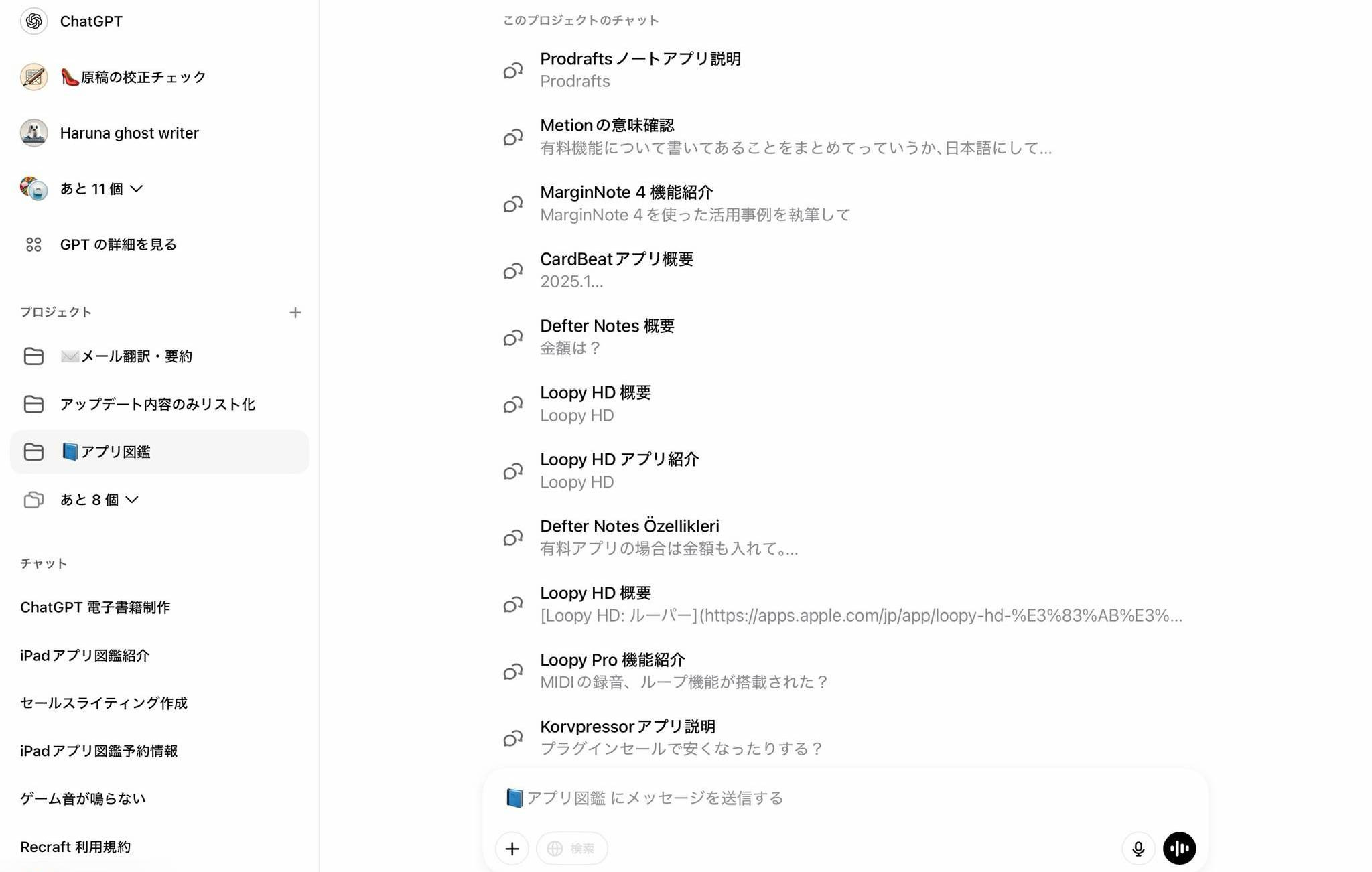Click chat icon for Defter Notes Özellikleri
This screenshot has height=872, width=1372.
pos(513,538)
